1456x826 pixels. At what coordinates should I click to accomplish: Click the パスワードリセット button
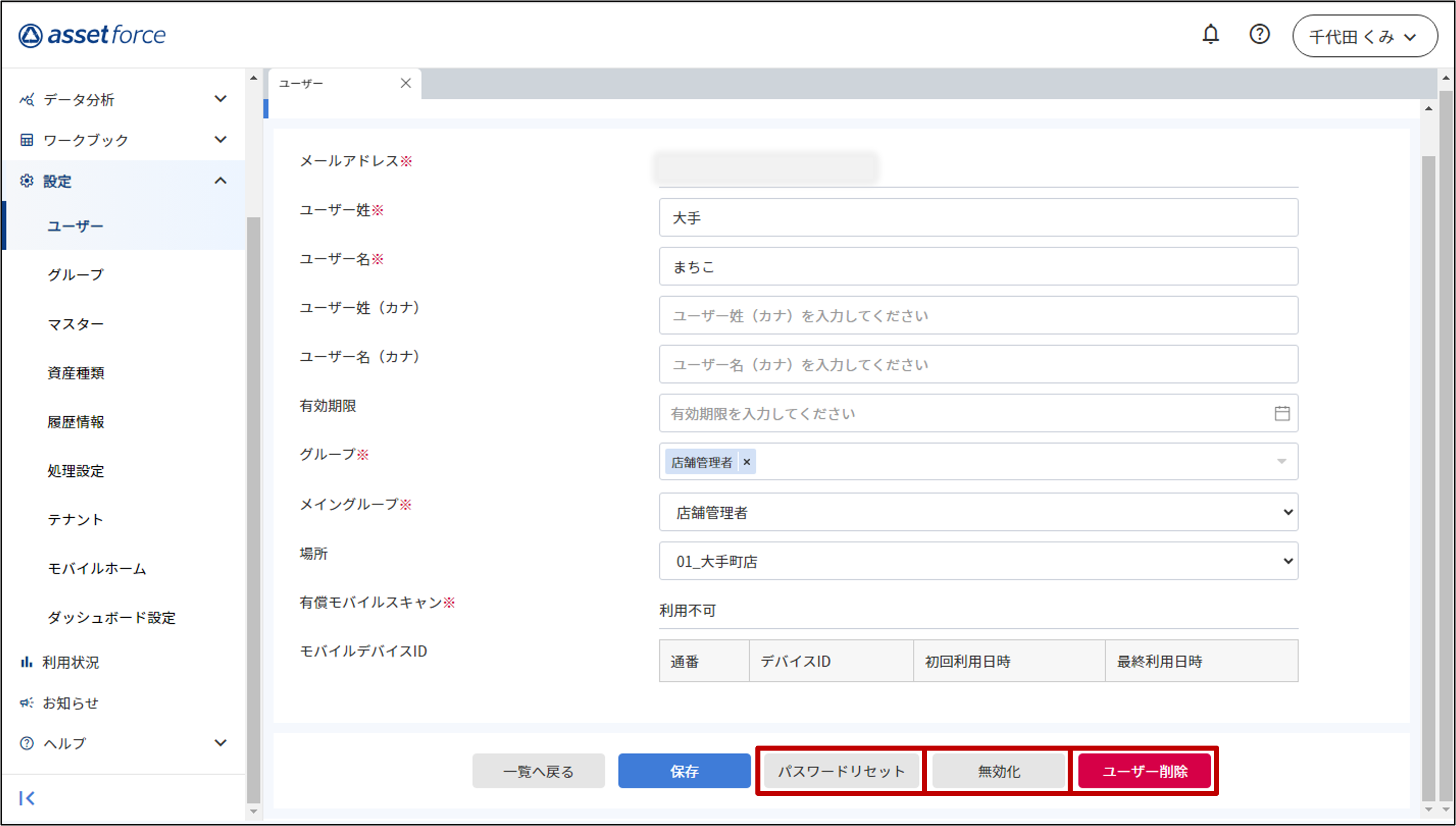[841, 771]
